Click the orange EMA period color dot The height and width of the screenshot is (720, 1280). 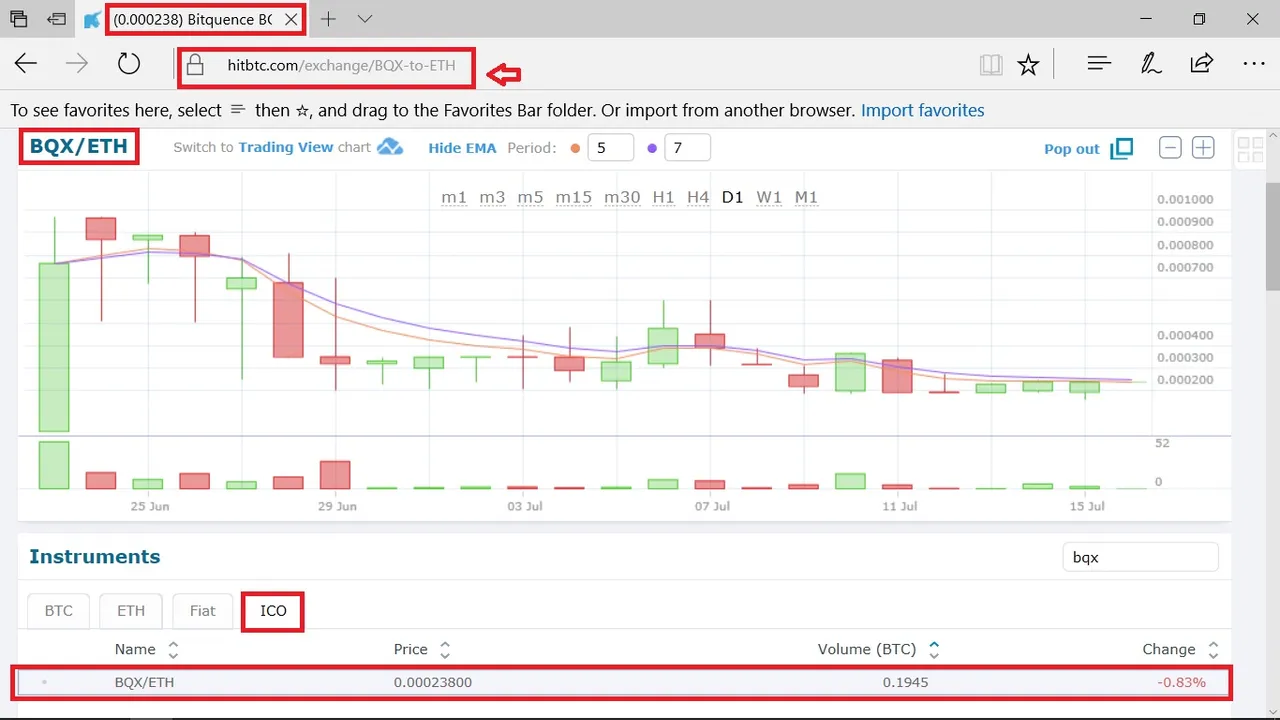(575, 148)
